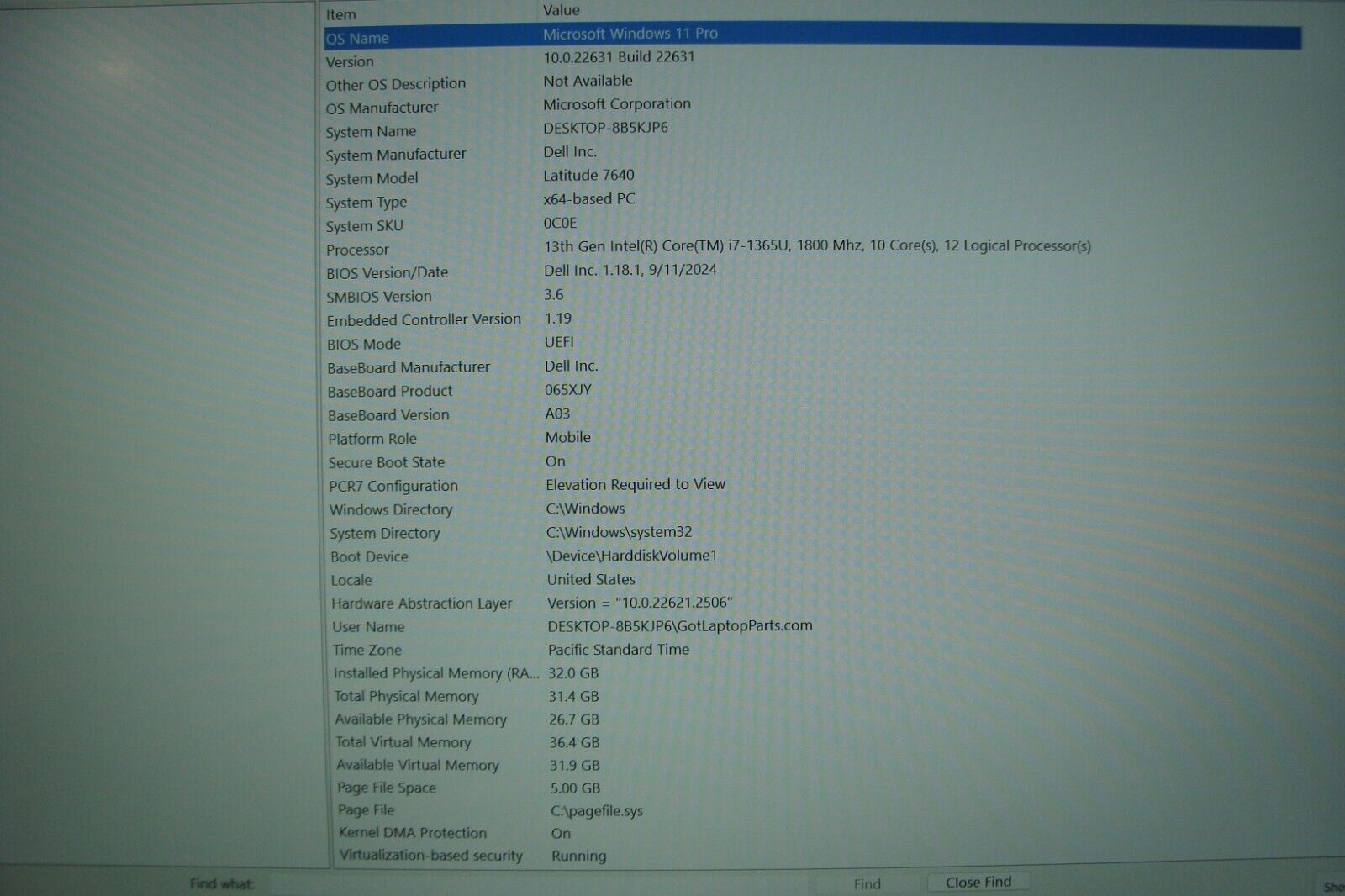Select the OS Manufacturer row
The image size is (1345, 896).
pos(812,107)
